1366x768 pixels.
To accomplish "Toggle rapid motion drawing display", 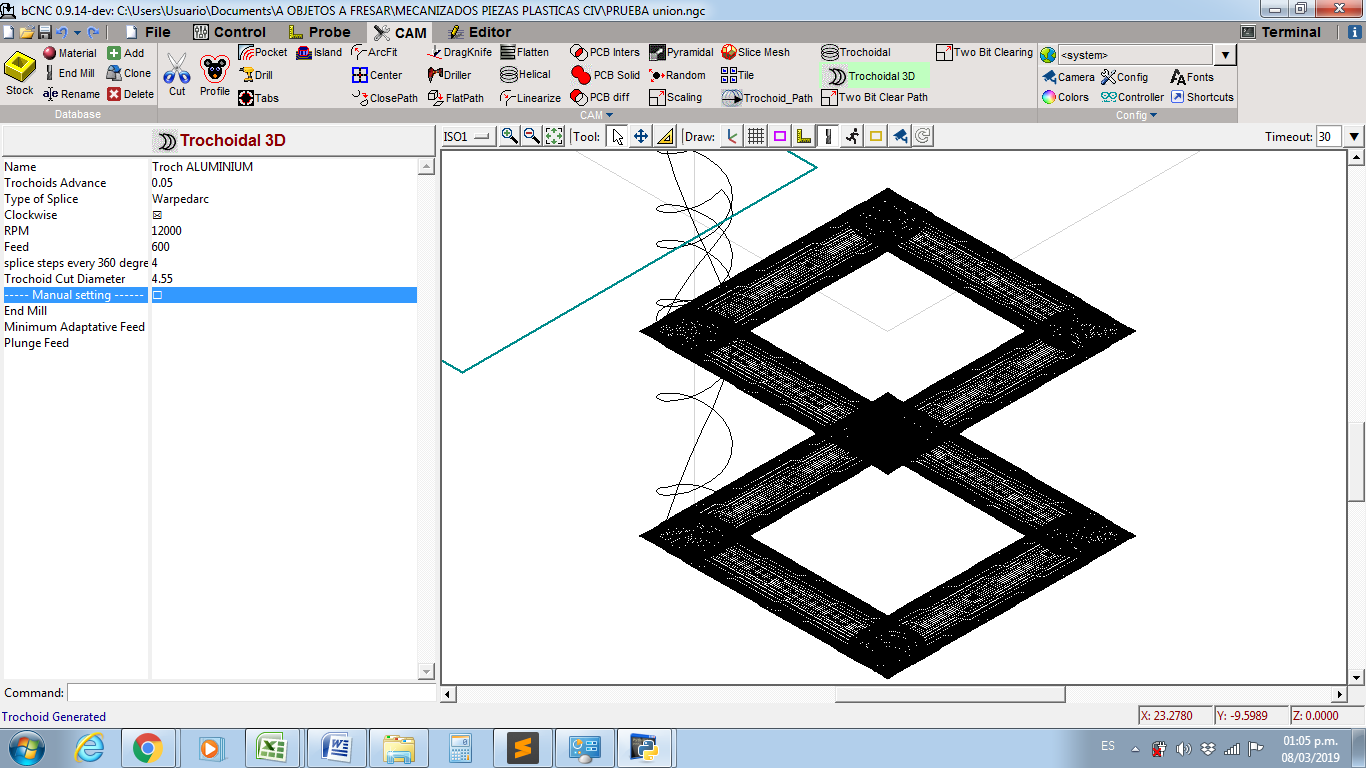I will point(852,136).
